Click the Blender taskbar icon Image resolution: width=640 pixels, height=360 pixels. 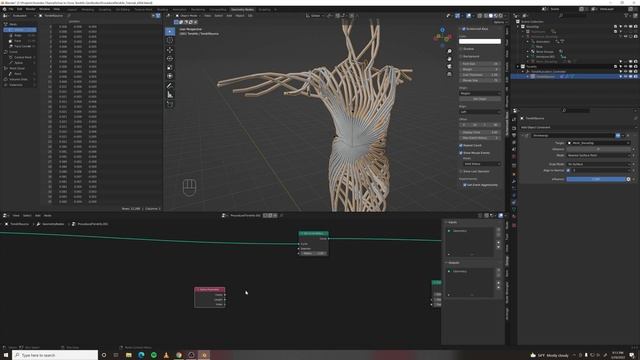pos(204,355)
